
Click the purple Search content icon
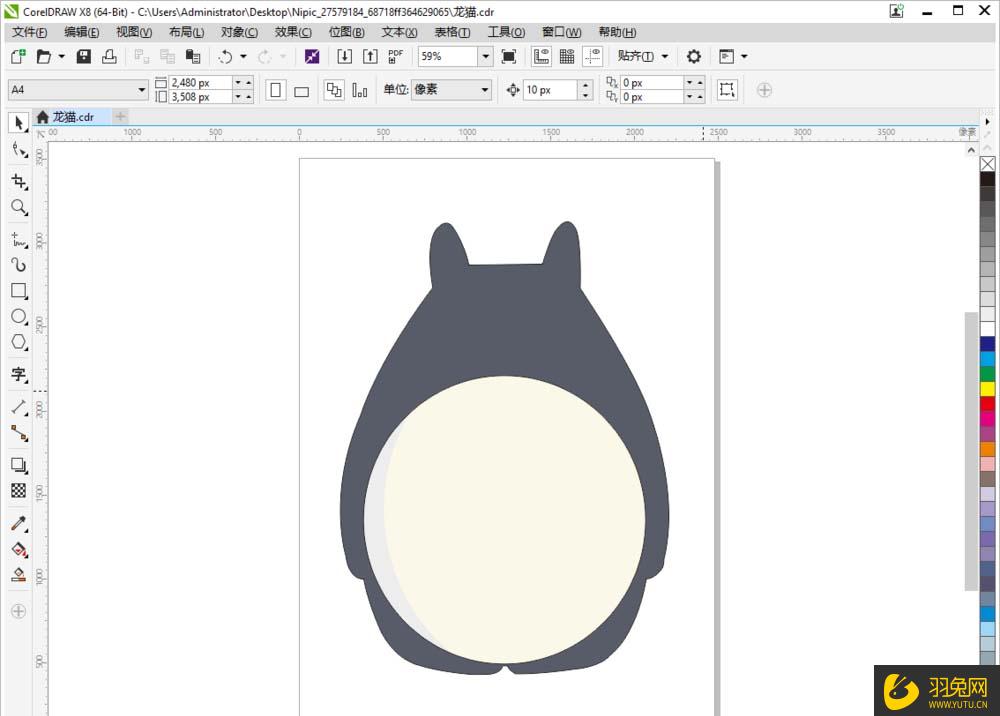click(312, 57)
